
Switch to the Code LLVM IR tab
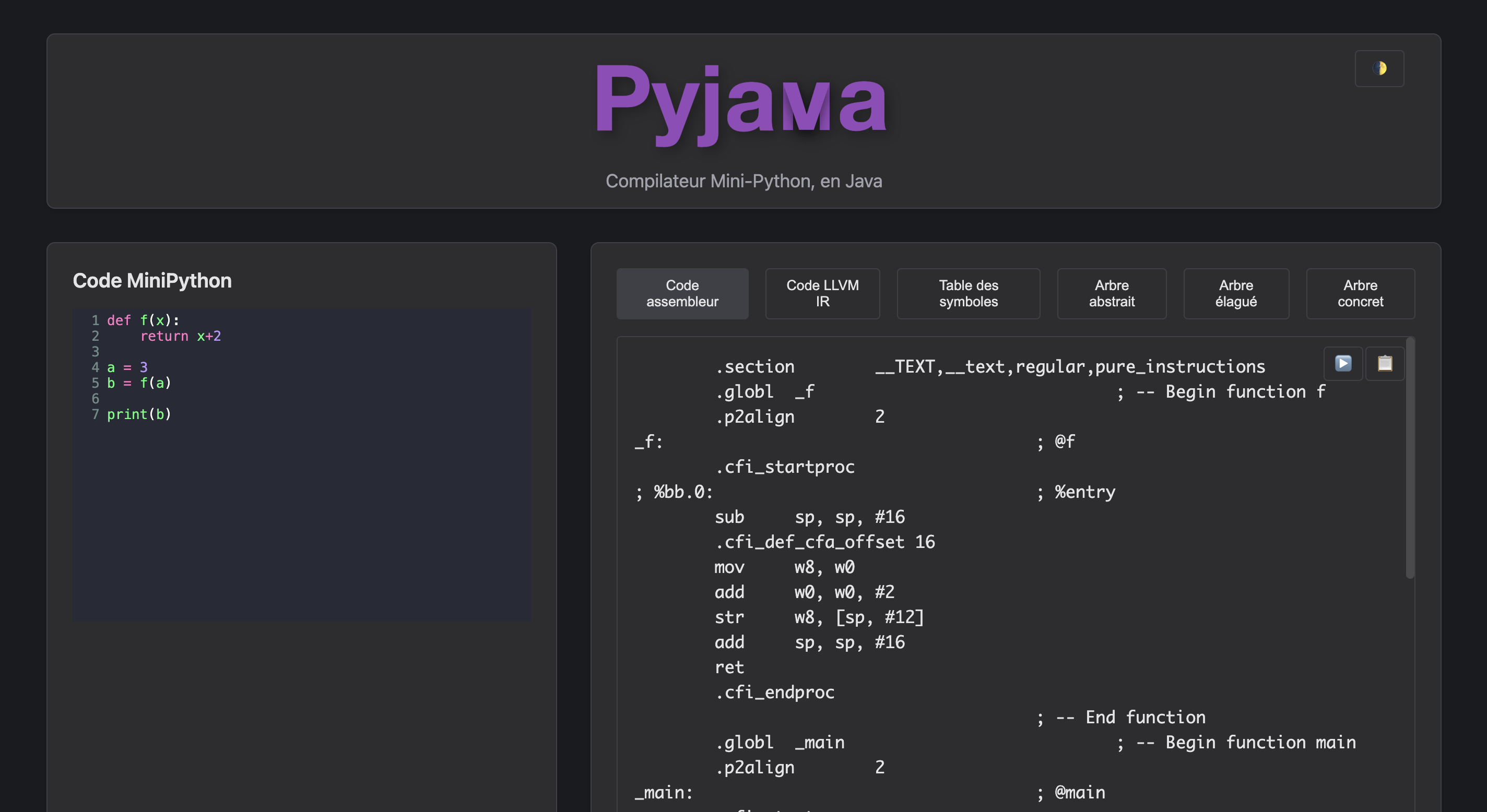click(822, 294)
